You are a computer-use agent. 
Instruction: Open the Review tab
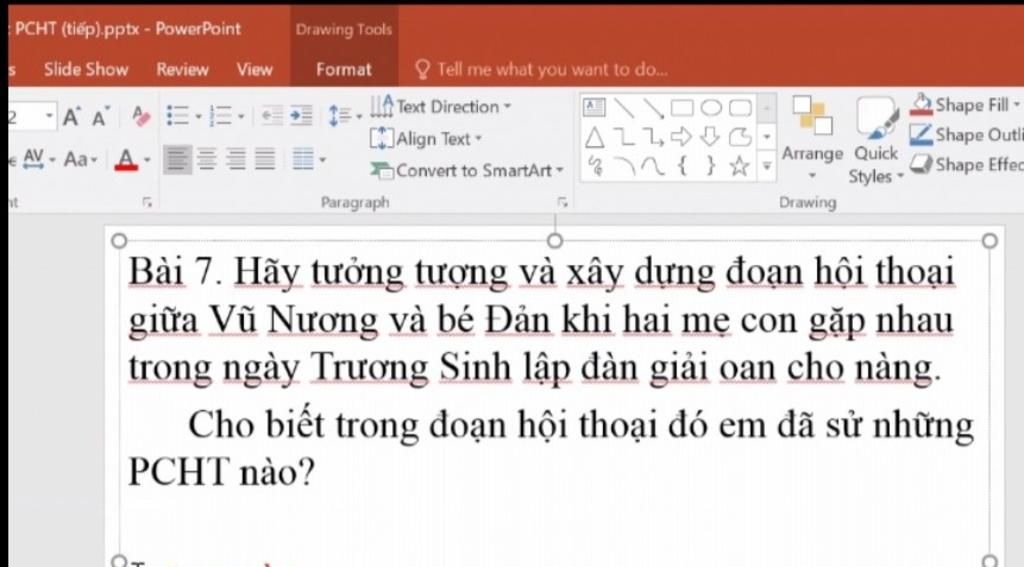[x=182, y=69]
